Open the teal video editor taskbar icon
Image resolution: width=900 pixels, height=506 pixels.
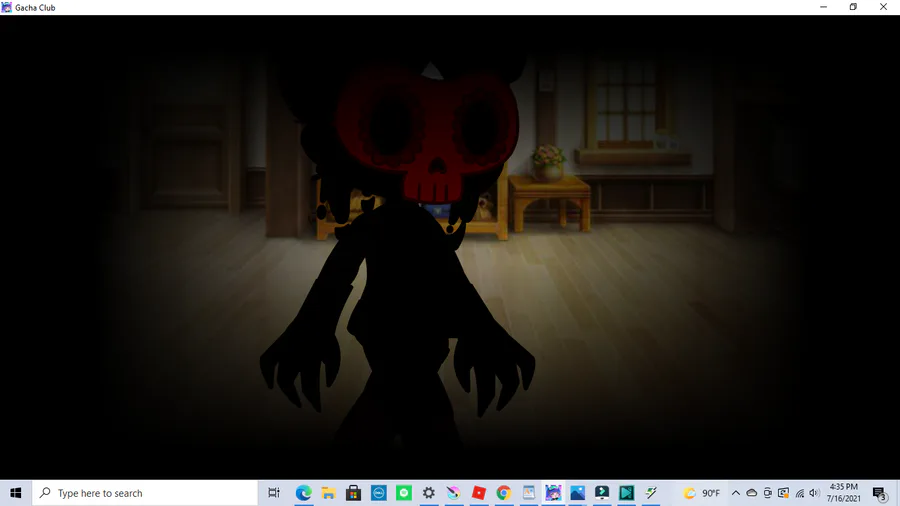(626, 493)
